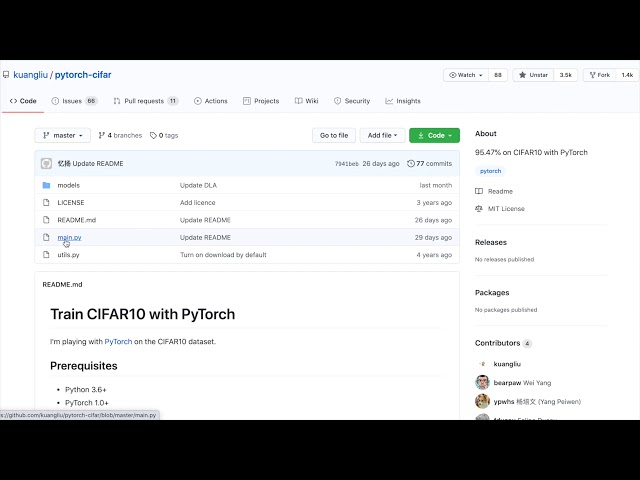This screenshot has height=480, width=640.
Task: Open the pytorch-cifar repository link
Action: point(83,75)
